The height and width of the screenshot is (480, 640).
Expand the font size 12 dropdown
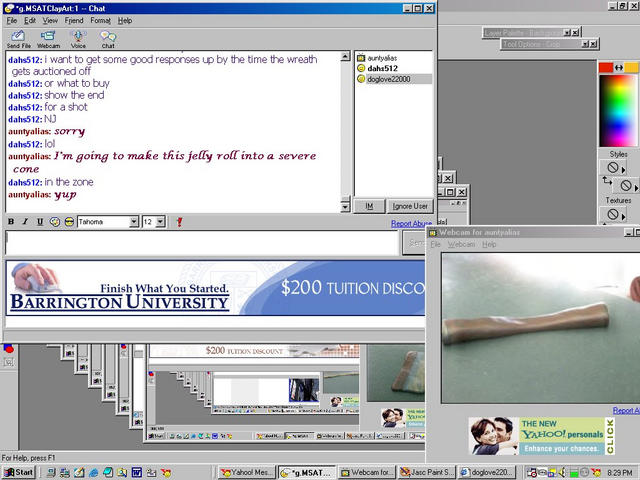(161, 222)
